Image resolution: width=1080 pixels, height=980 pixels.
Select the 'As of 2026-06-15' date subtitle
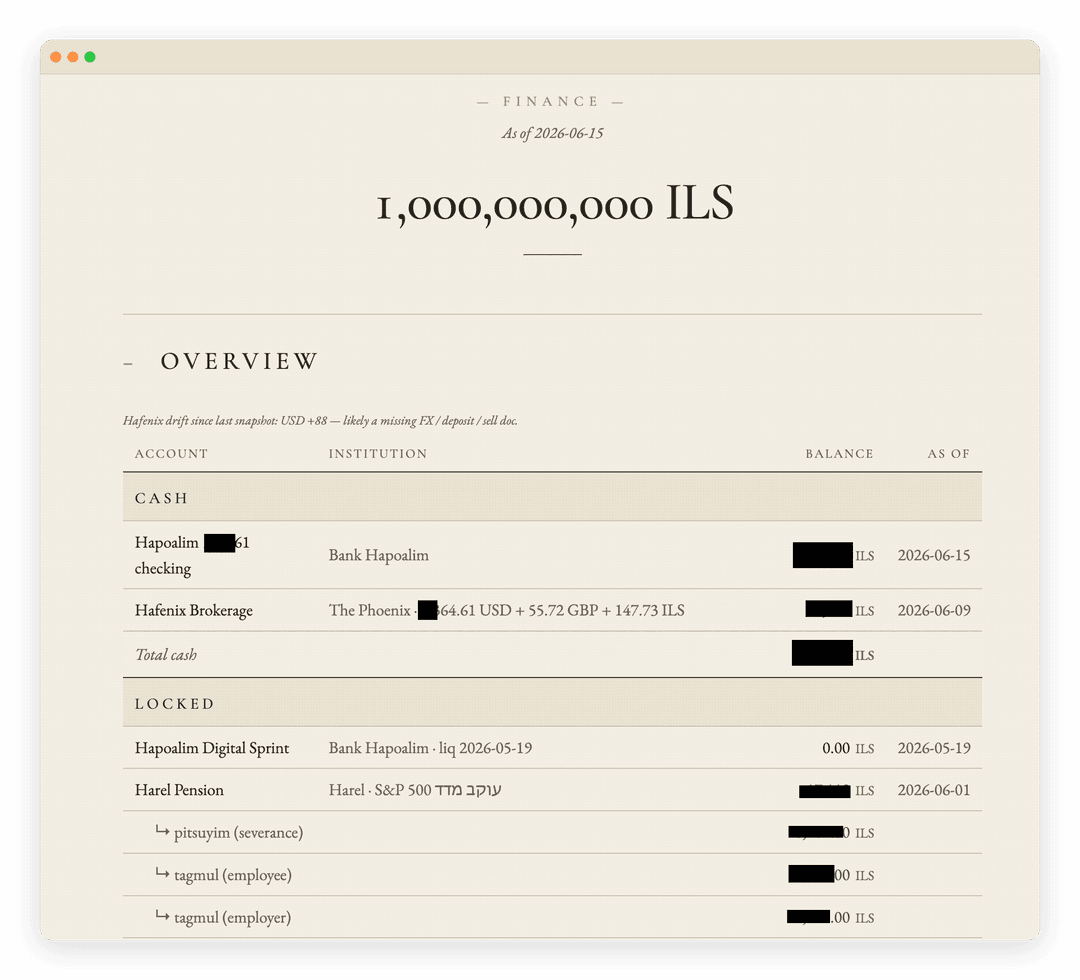click(x=552, y=134)
